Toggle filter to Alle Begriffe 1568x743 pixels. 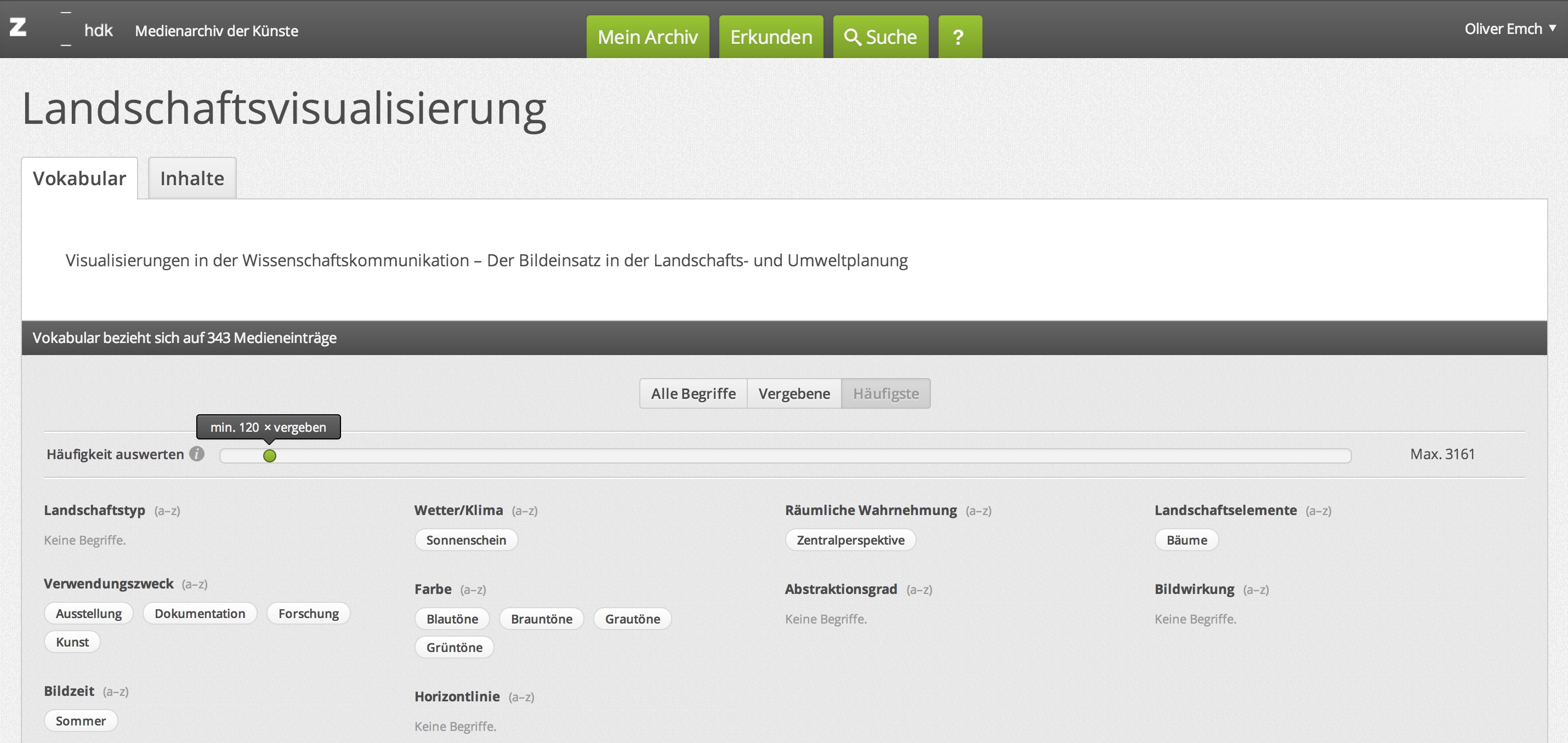(x=692, y=394)
